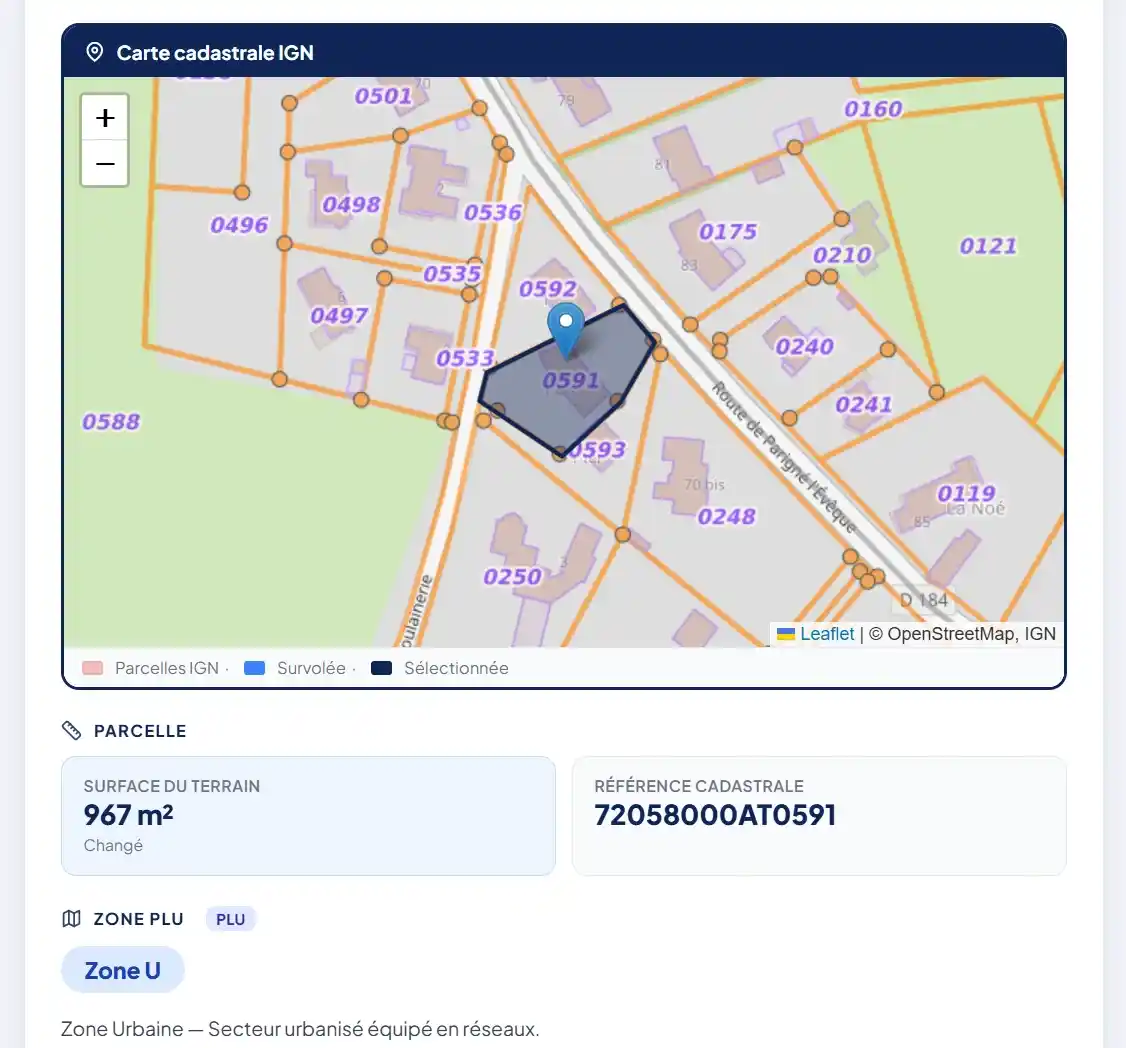Click the D 184 road label
The width and height of the screenshot is (1126, 1048).
[923, 600]
